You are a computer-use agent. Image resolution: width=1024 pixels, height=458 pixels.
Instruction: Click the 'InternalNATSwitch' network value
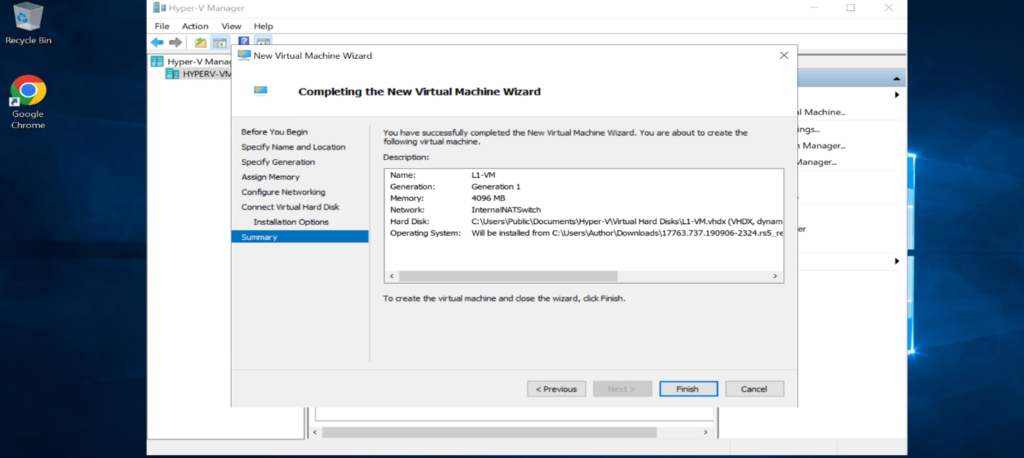(x=505, y=210)
